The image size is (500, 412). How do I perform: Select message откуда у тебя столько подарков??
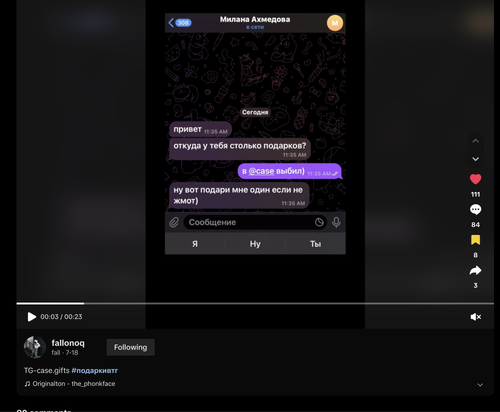pyautogui.click(x=240, y=149)
